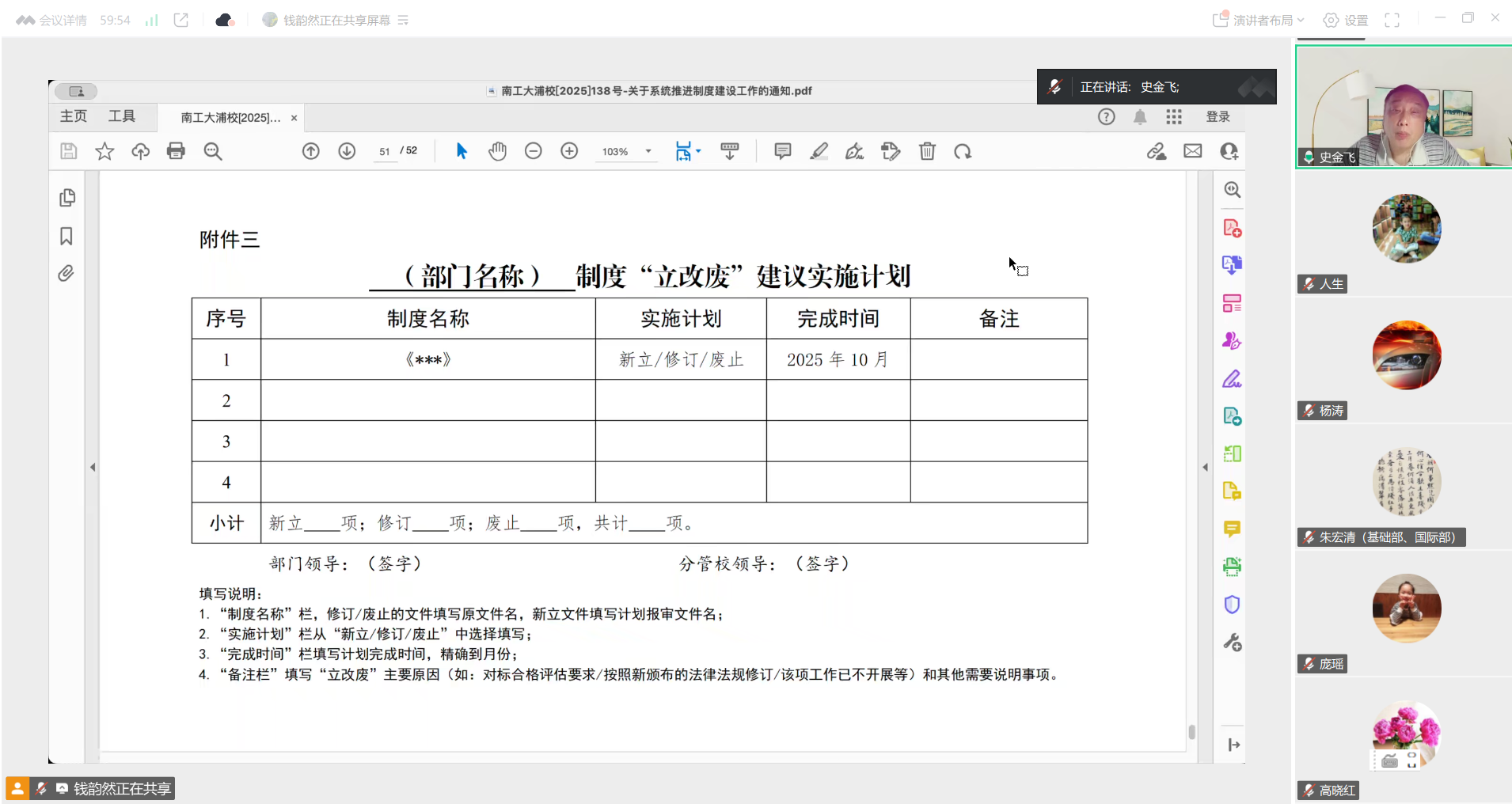Save the PDF with the floppy disk icon
This screenshot has height=804, width=1512.
coord(69,151)
